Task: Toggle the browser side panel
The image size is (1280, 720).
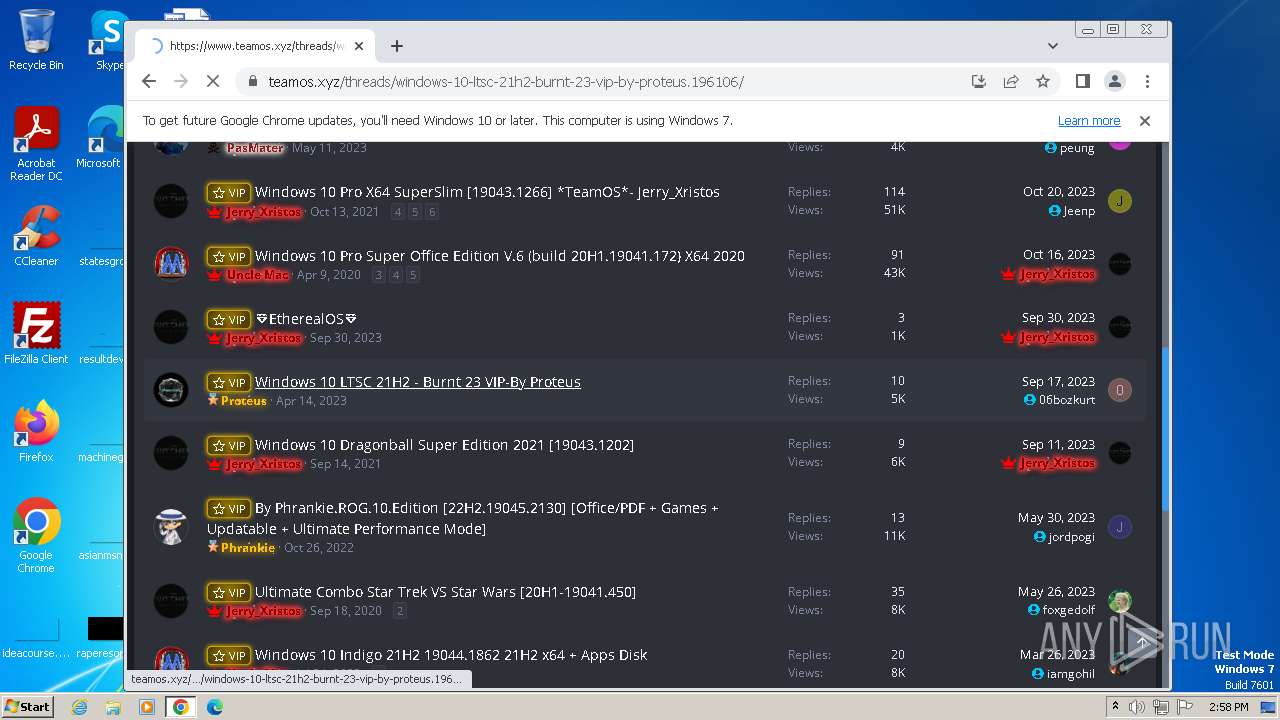Action: pos(1082,81)
